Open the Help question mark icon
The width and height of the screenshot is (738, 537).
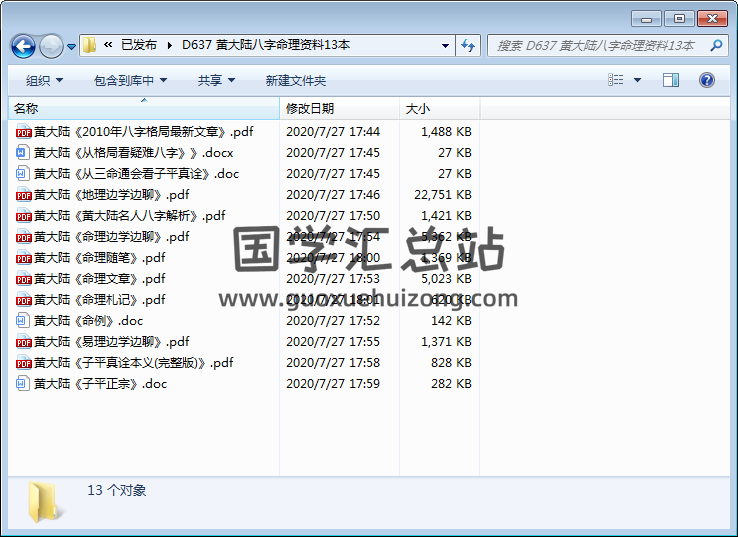706,80
